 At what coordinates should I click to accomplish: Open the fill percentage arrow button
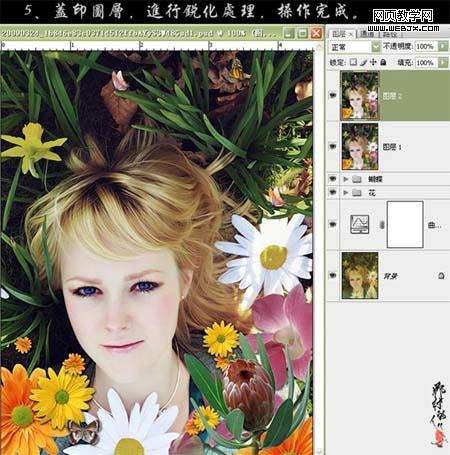pos(443,62)
